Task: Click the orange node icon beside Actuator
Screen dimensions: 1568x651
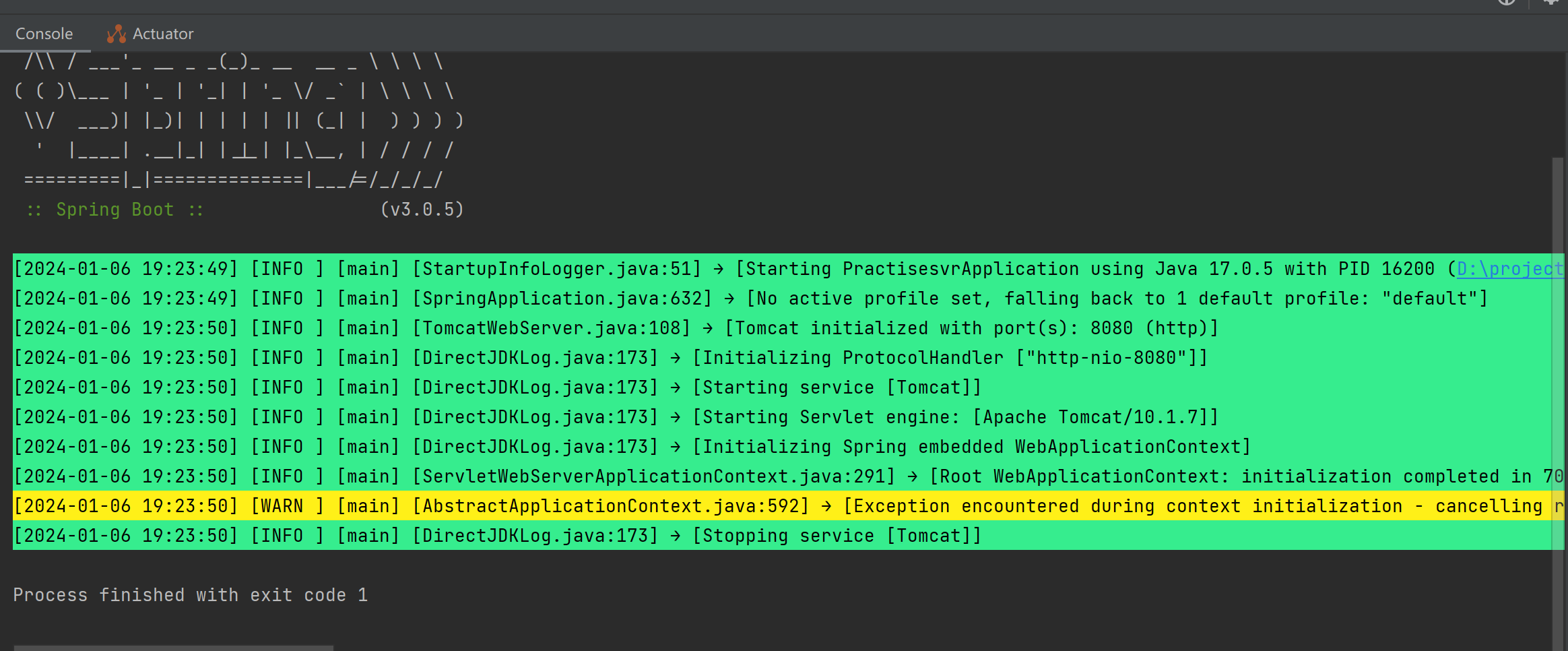Action: pos(116,33)
